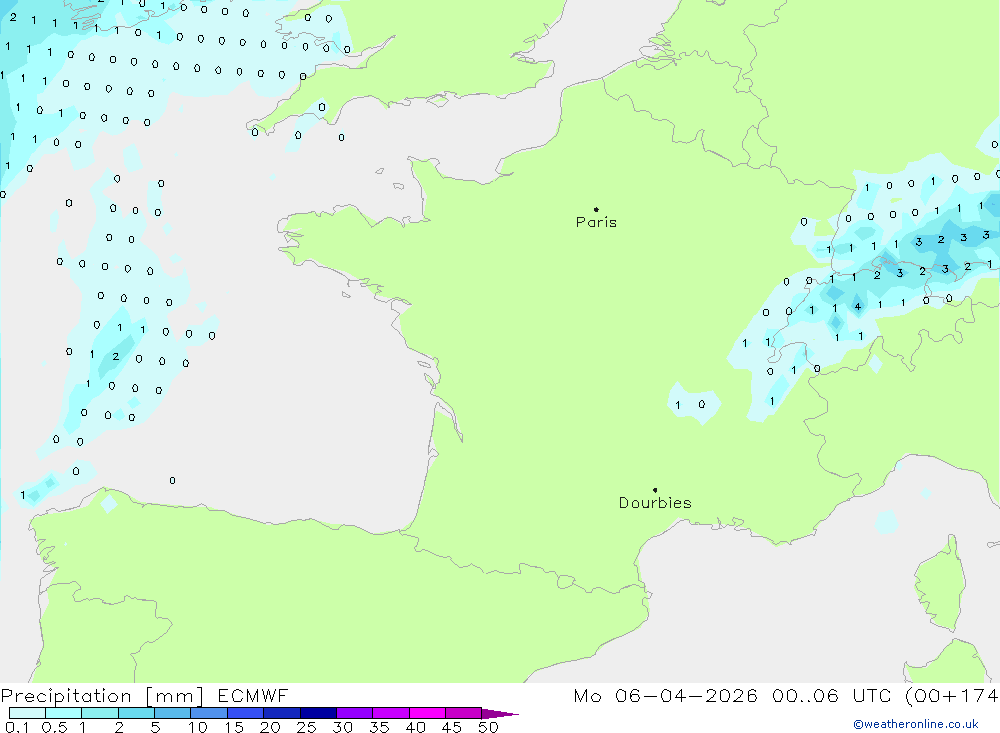Click the magenta swatch between 35 and 40

point(391,713)
